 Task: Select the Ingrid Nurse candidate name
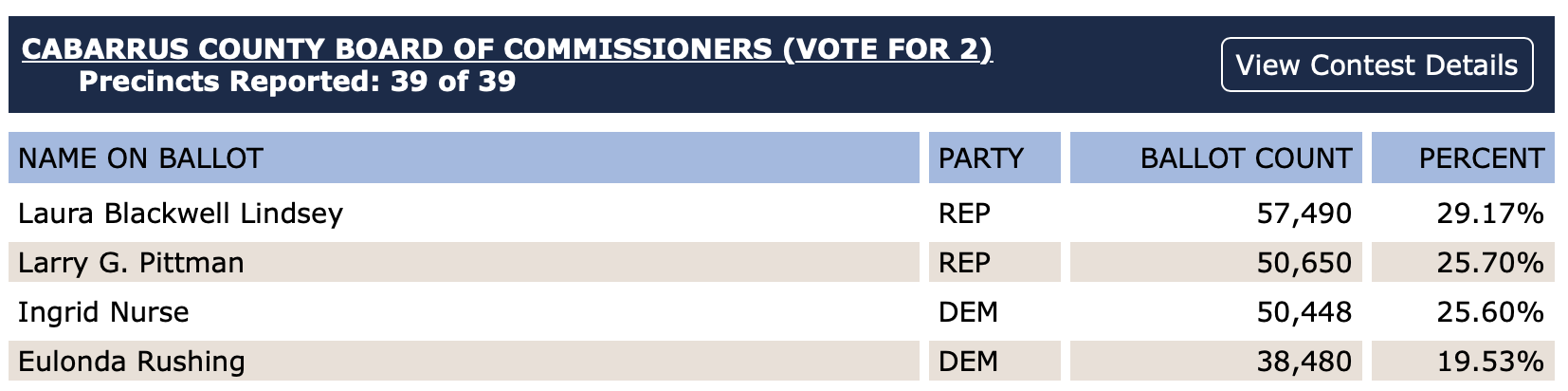click(x=103, y=311)
